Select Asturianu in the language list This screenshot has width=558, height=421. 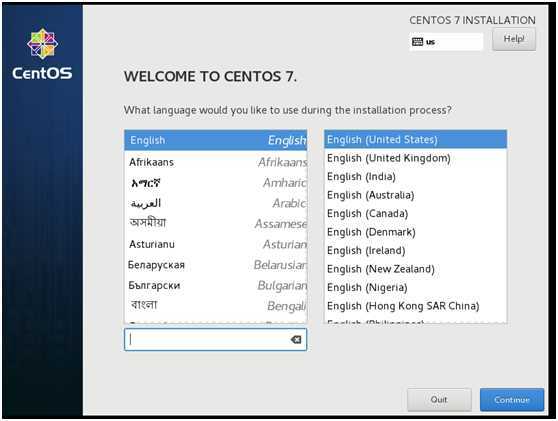coord(216,244)
